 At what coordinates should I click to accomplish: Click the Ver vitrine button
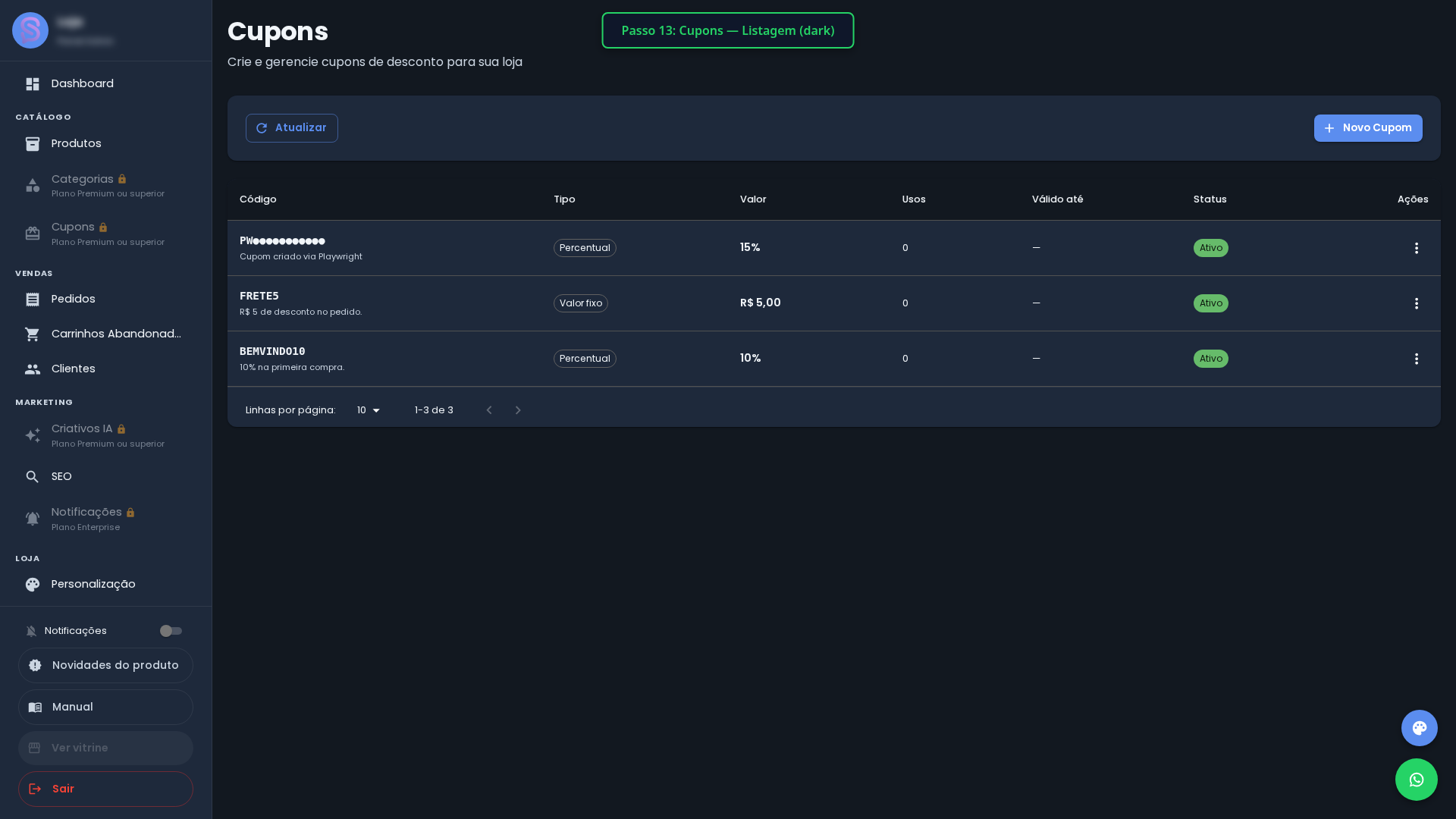click(x=106, y=748)
